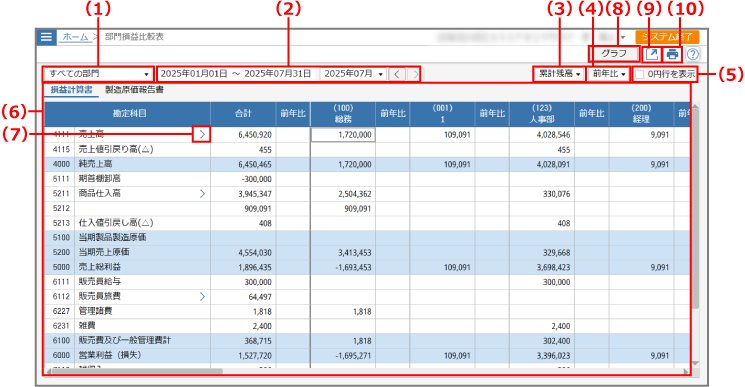The width and height of the screenshot is (745, 387).
Task: Click the 3,945,347 total for 商品仕入高
Action: pyautogui.click(x=243, y=194)
